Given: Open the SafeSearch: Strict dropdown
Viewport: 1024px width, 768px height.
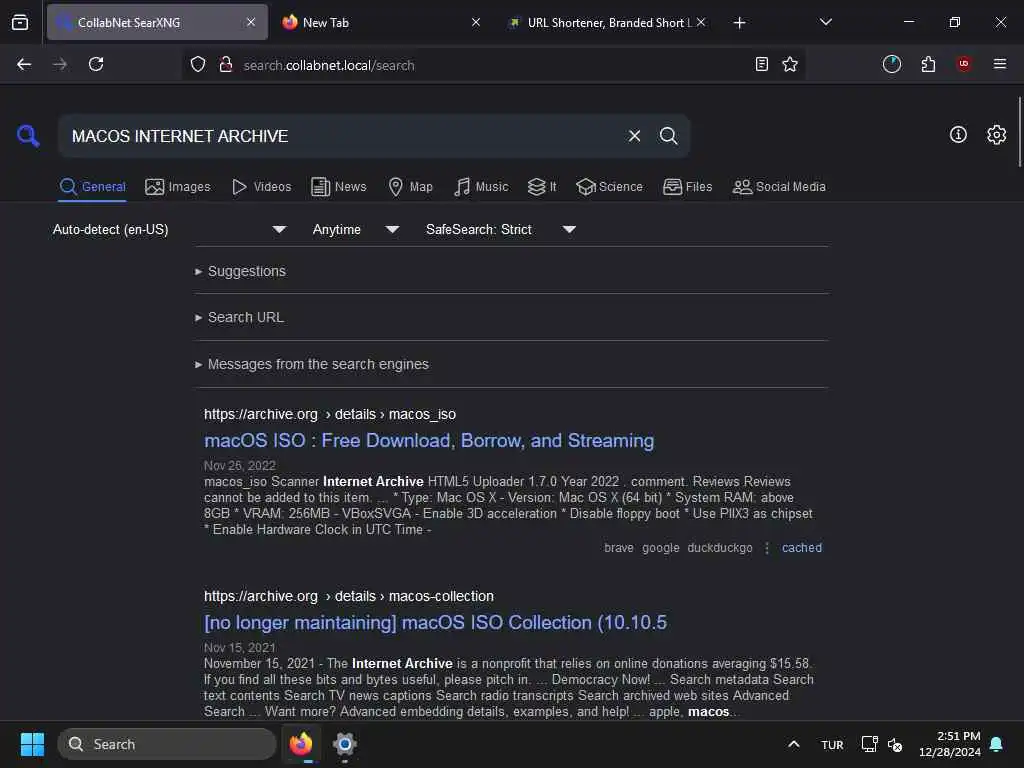Looking at the screenshot, I should [x=501, y=229].
